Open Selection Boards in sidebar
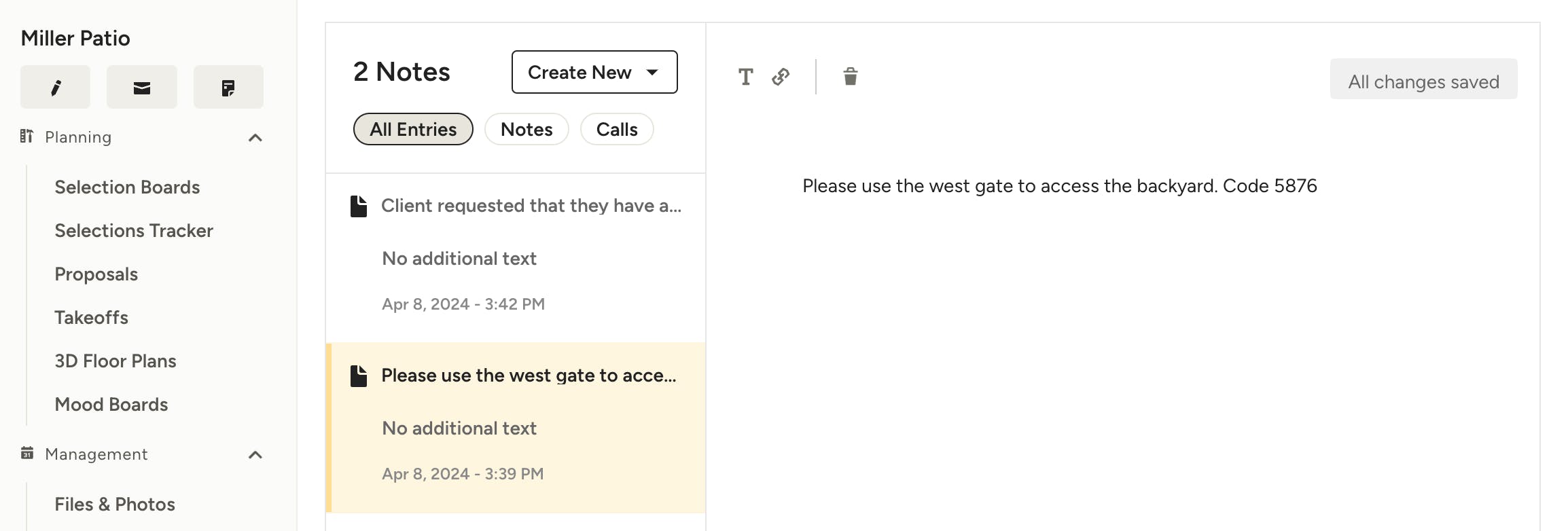This screenshot has width=1568, height=531. (127, 187)
